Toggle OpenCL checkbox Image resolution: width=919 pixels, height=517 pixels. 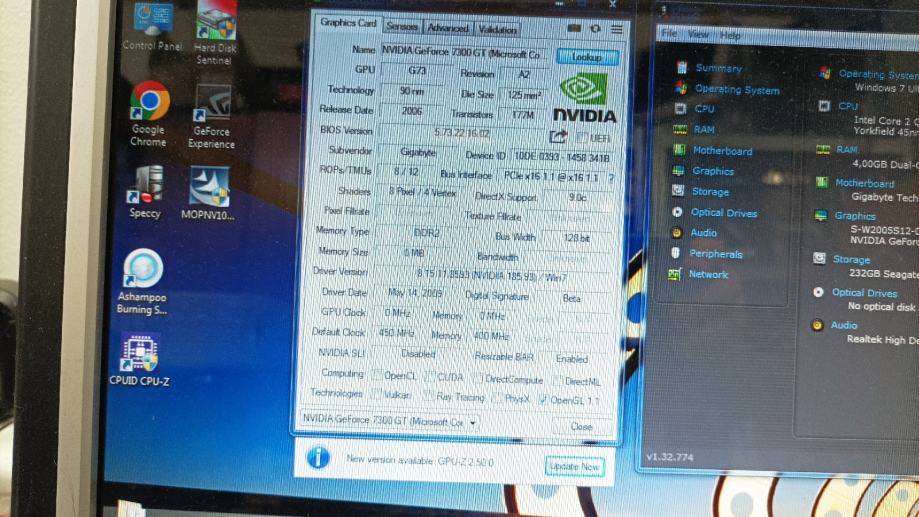(377, 376)
